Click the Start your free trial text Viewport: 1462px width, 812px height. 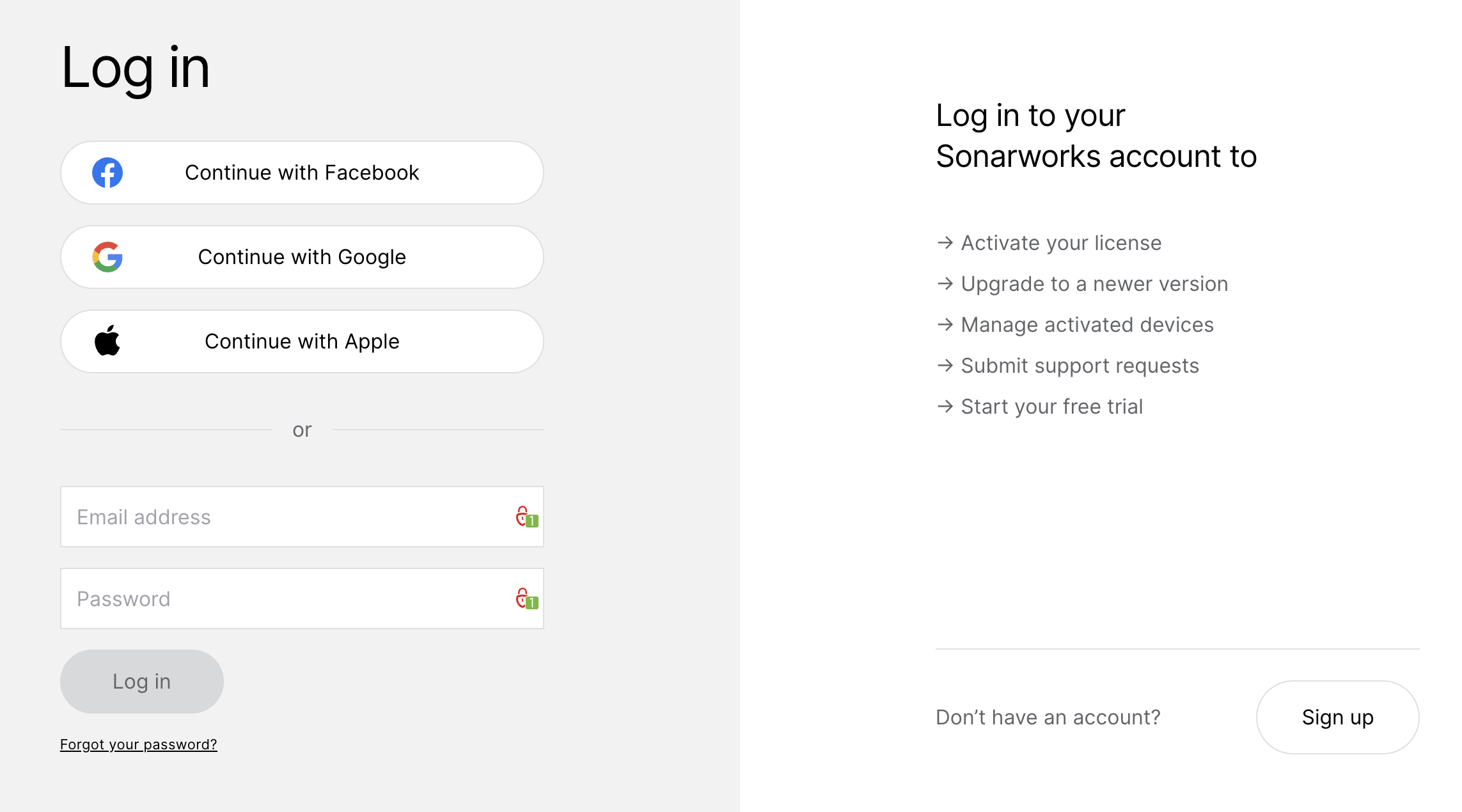click(x=1052, y=407)
